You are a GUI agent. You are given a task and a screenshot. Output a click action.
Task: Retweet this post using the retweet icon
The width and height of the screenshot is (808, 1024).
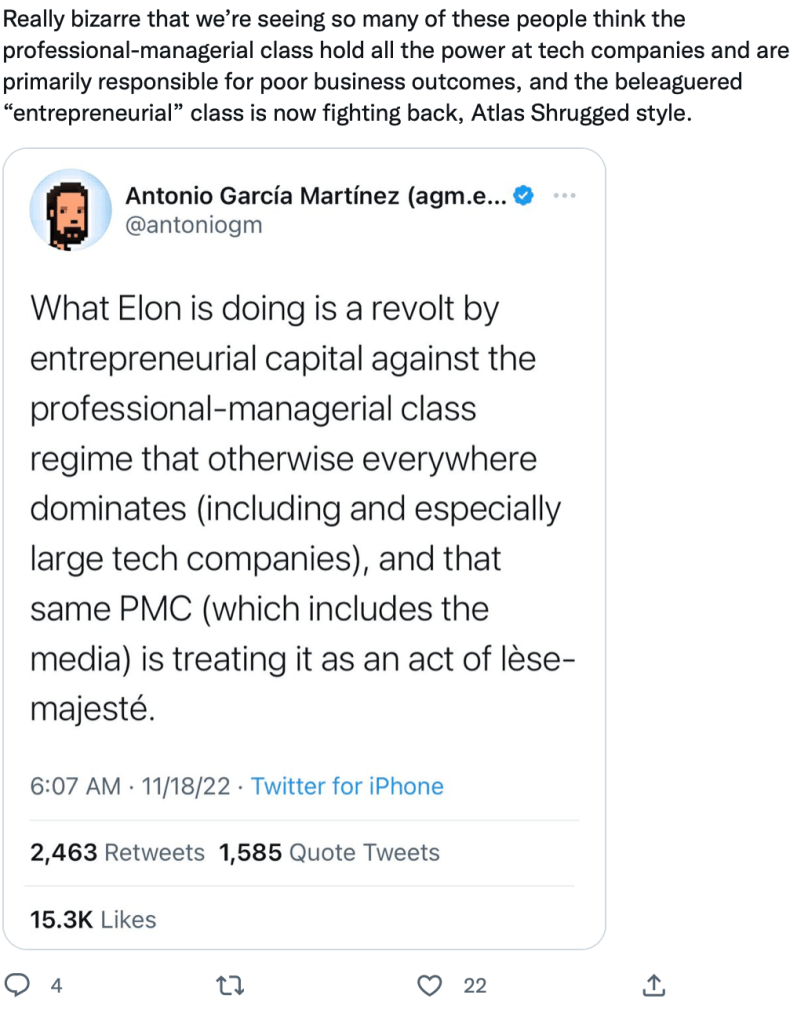point(232,986)
